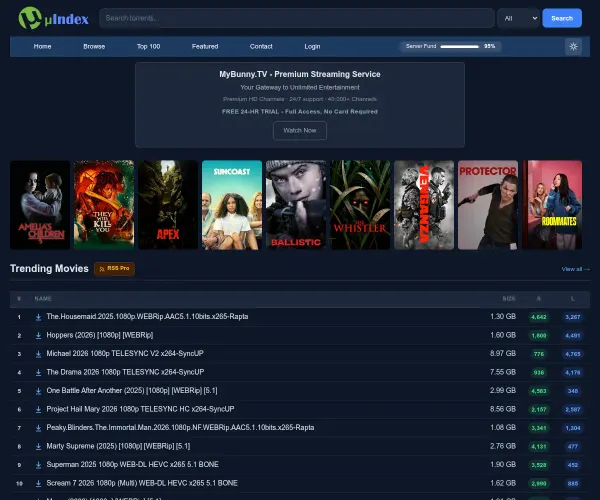Download icon for The.Housemaid.2025 torrent

click(38, 317)
